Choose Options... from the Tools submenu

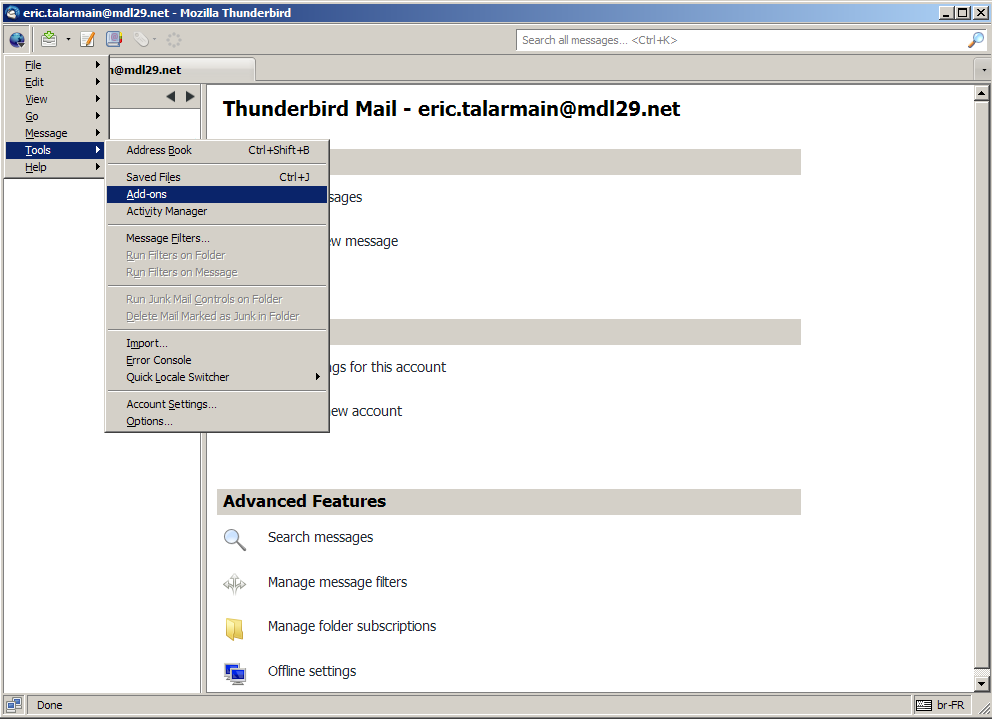[217, 421]
